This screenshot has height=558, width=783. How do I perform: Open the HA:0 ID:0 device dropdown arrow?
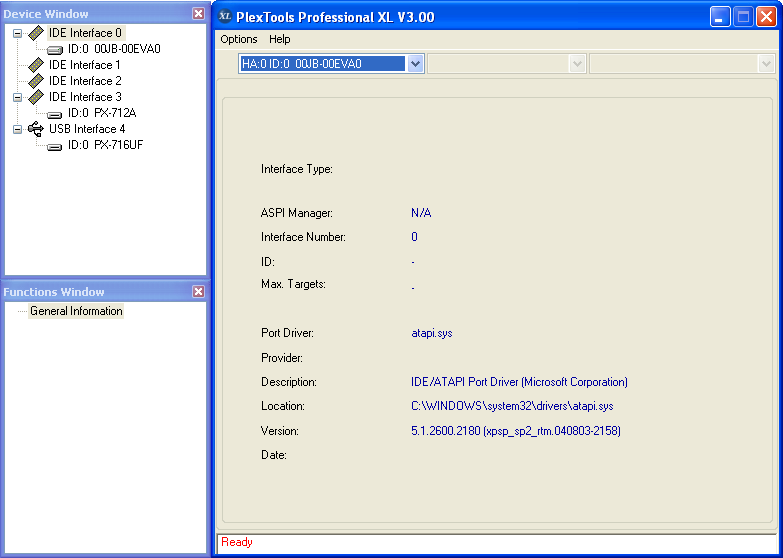click(x=415, y=64)
